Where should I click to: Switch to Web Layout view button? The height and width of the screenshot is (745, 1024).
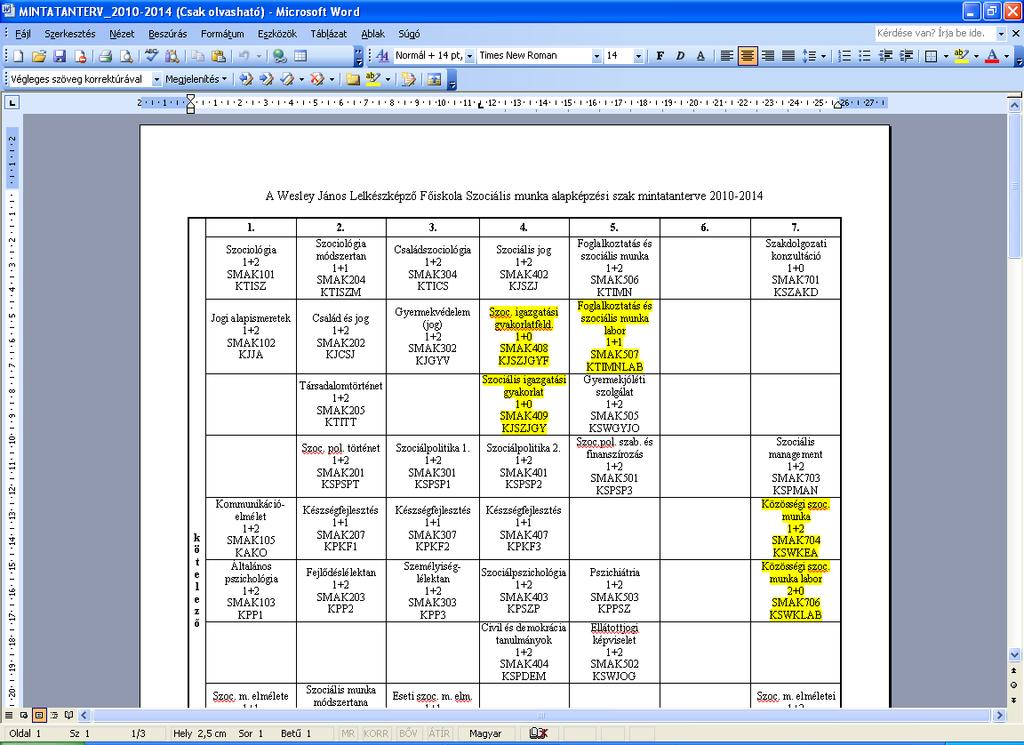pos(24,715)
